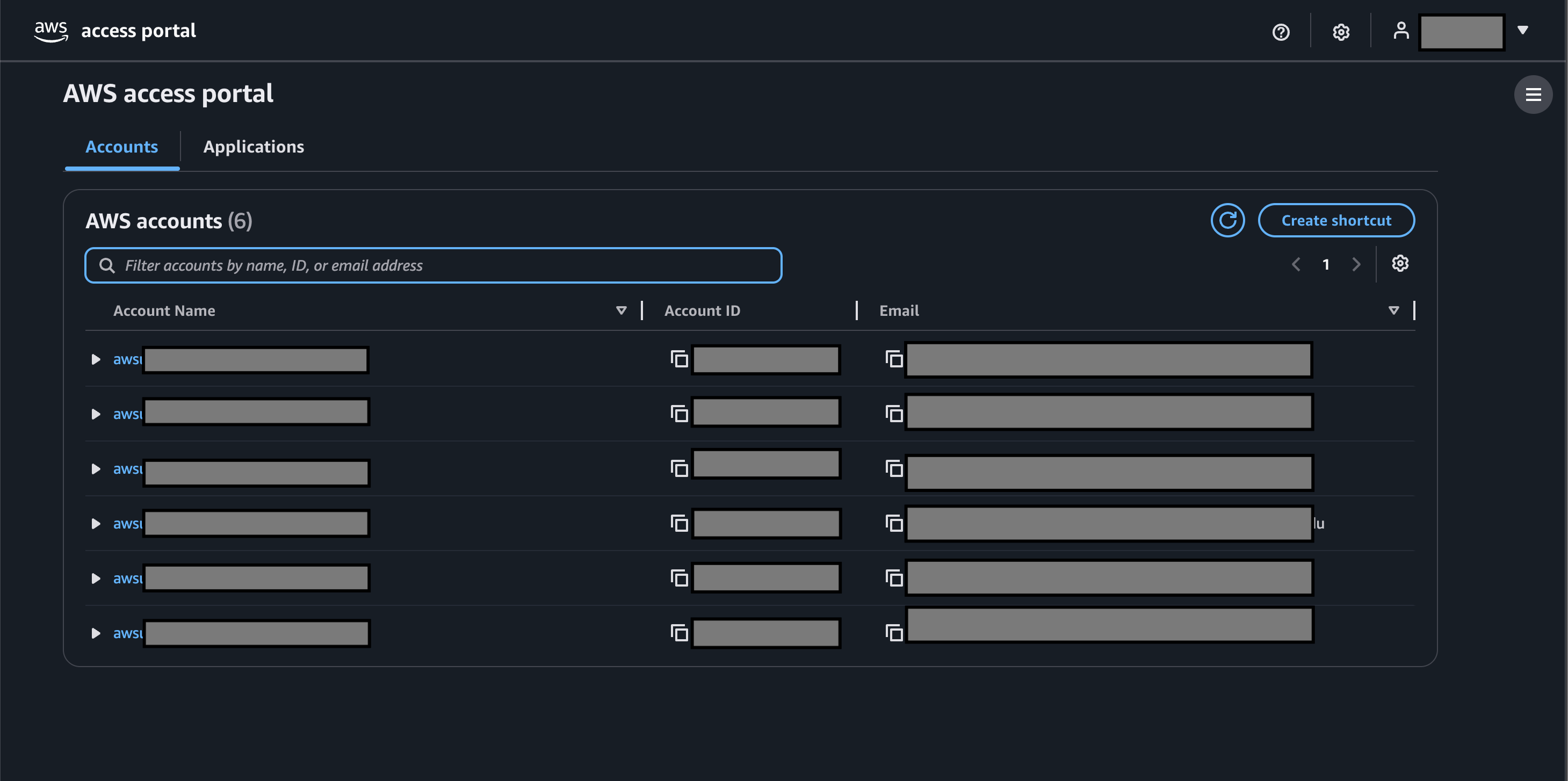This screenshot has height=781, width=1568.
Task: Select page 1 in pagination
Action: click(1326, 264)
